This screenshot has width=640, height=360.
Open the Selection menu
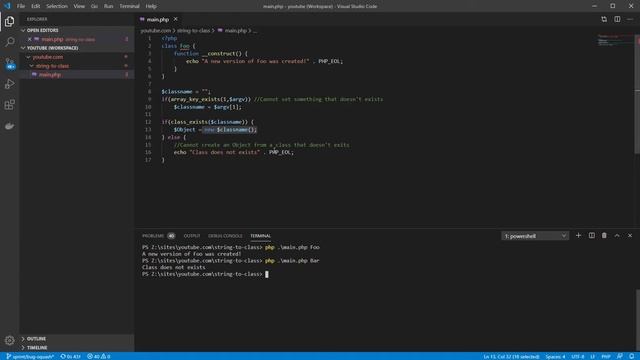pos(57,6)
